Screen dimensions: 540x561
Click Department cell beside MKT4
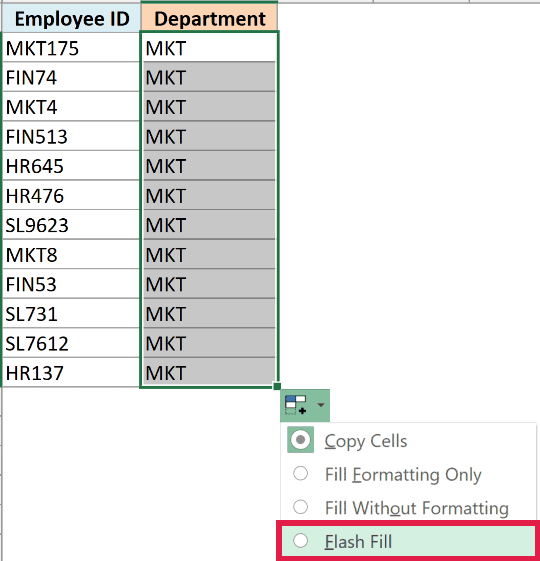click(209, 107)
